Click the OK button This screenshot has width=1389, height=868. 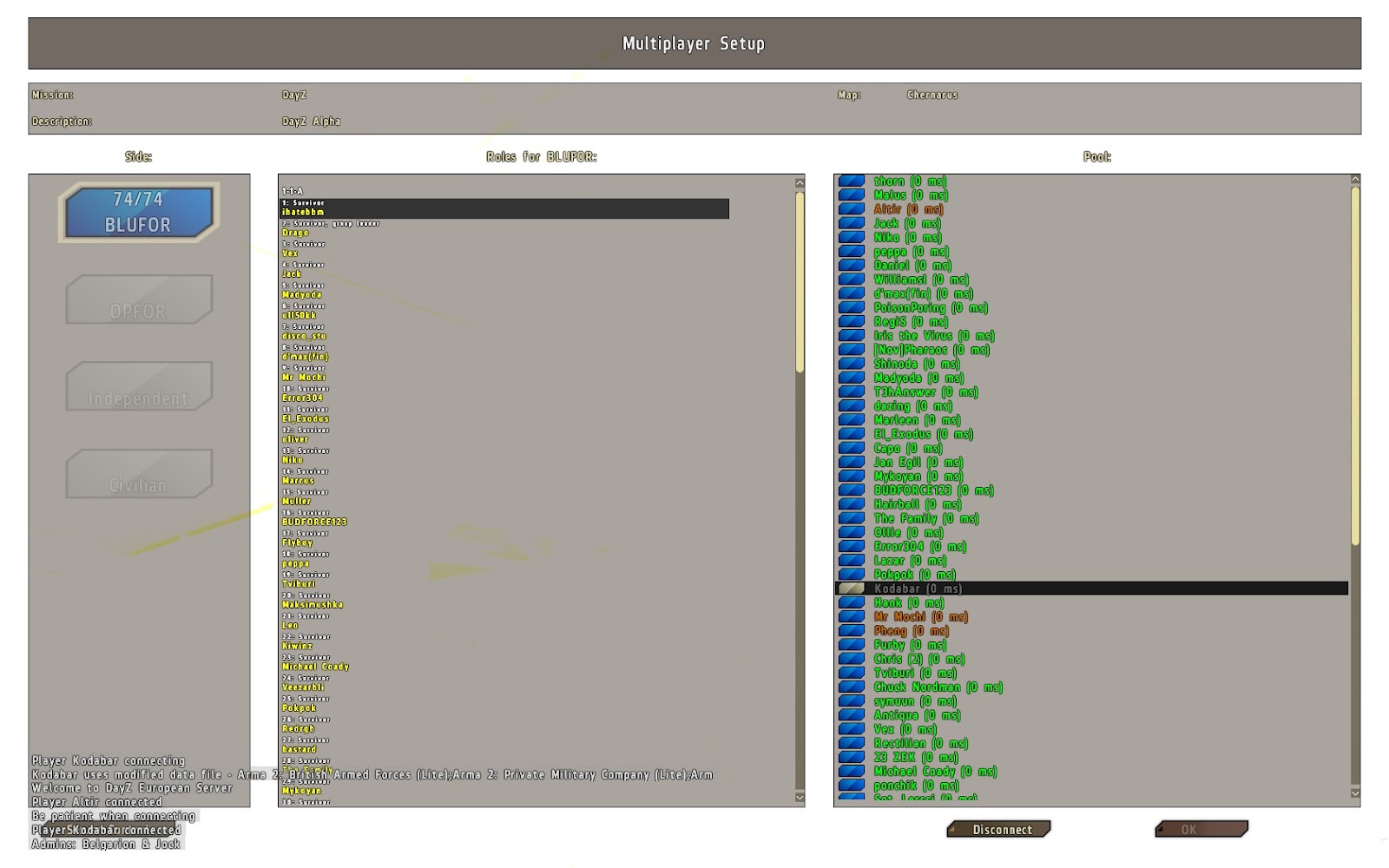(x=1201, y=829)
